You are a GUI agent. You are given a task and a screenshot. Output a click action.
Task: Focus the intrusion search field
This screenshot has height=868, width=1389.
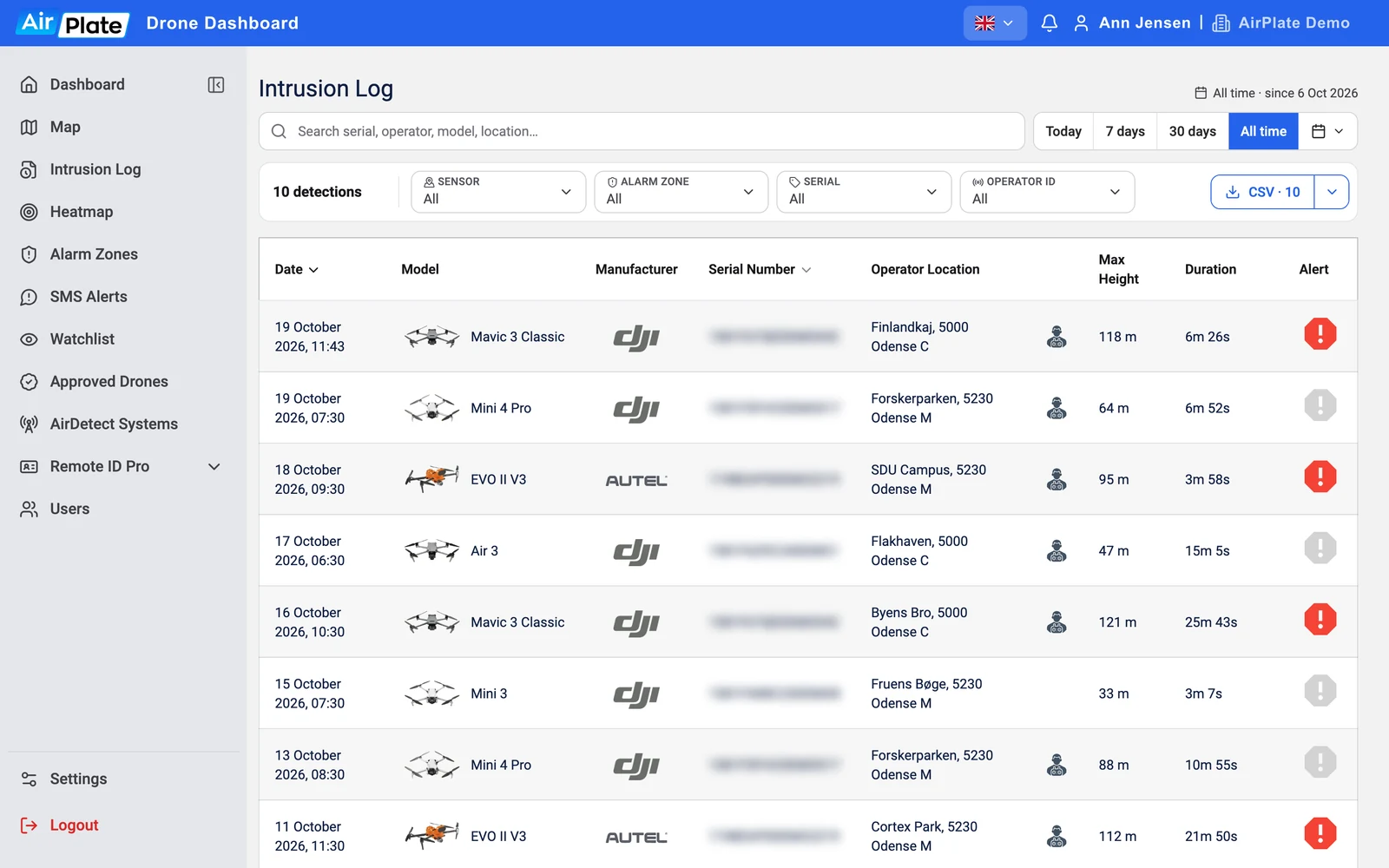coord(642,131)
